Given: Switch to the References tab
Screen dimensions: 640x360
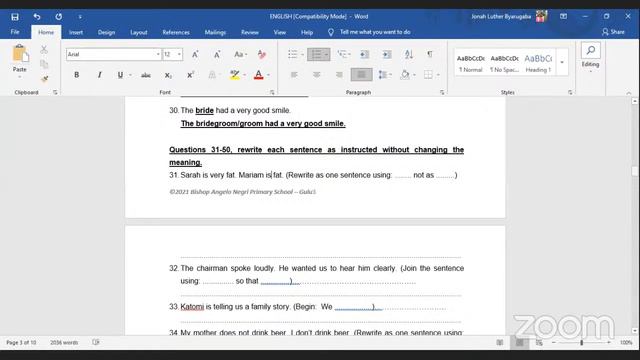Looking at the screenshot, I should click(176, 32).
